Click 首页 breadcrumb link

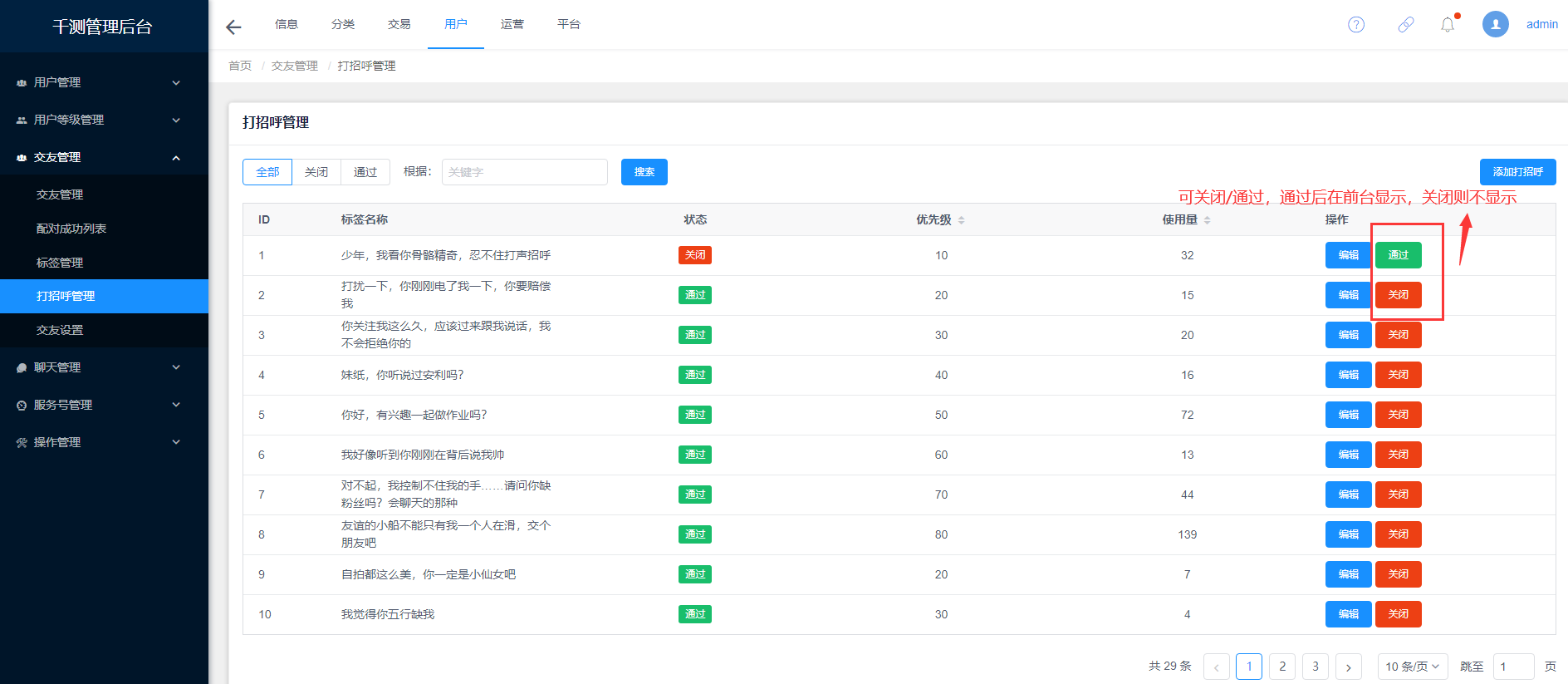click(x=240, y=66)
